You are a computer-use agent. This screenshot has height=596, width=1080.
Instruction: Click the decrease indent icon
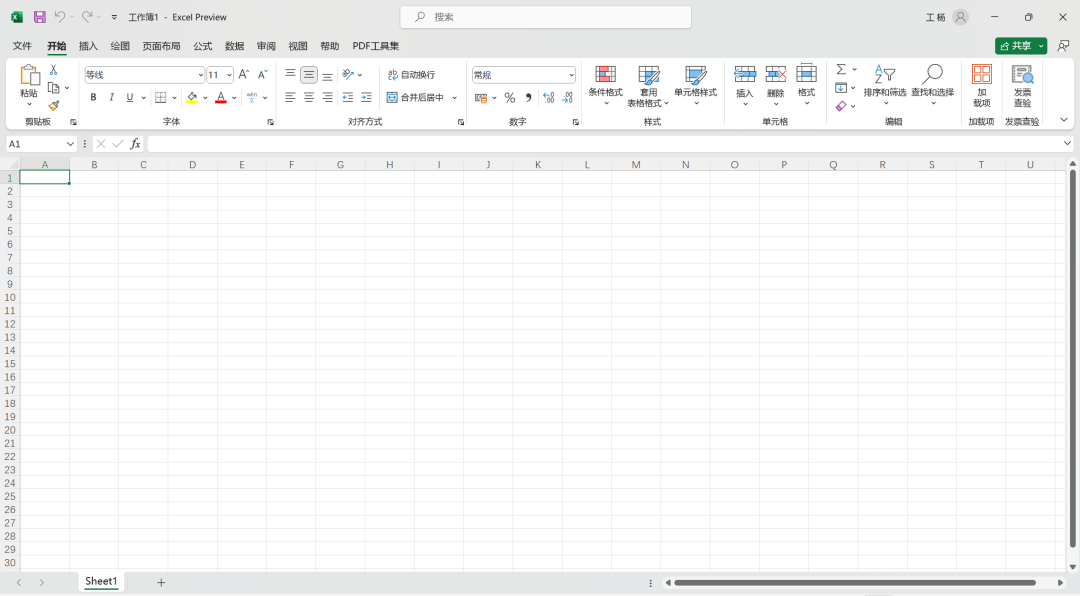point(348,97)
